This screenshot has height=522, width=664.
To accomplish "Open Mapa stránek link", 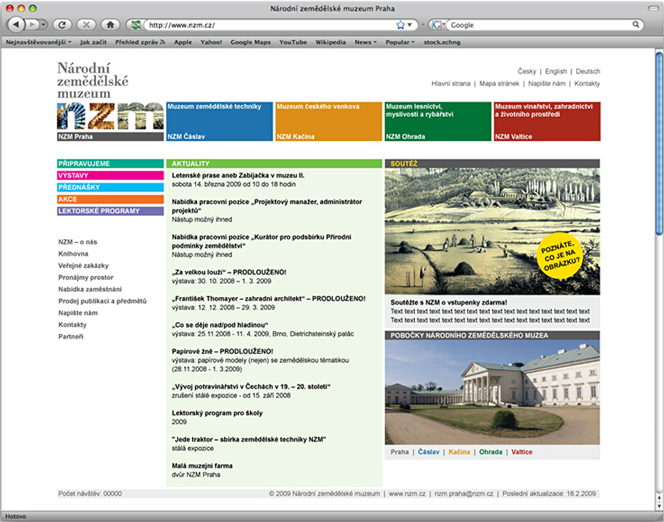I will pyautogui.click(x=499, y=83).
